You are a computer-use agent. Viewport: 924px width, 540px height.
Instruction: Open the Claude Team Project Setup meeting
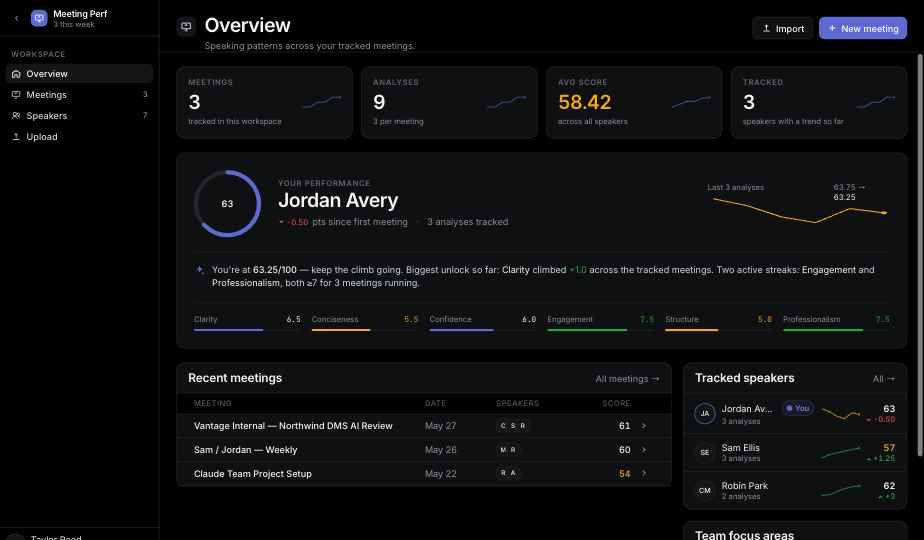tap(424, 474)
